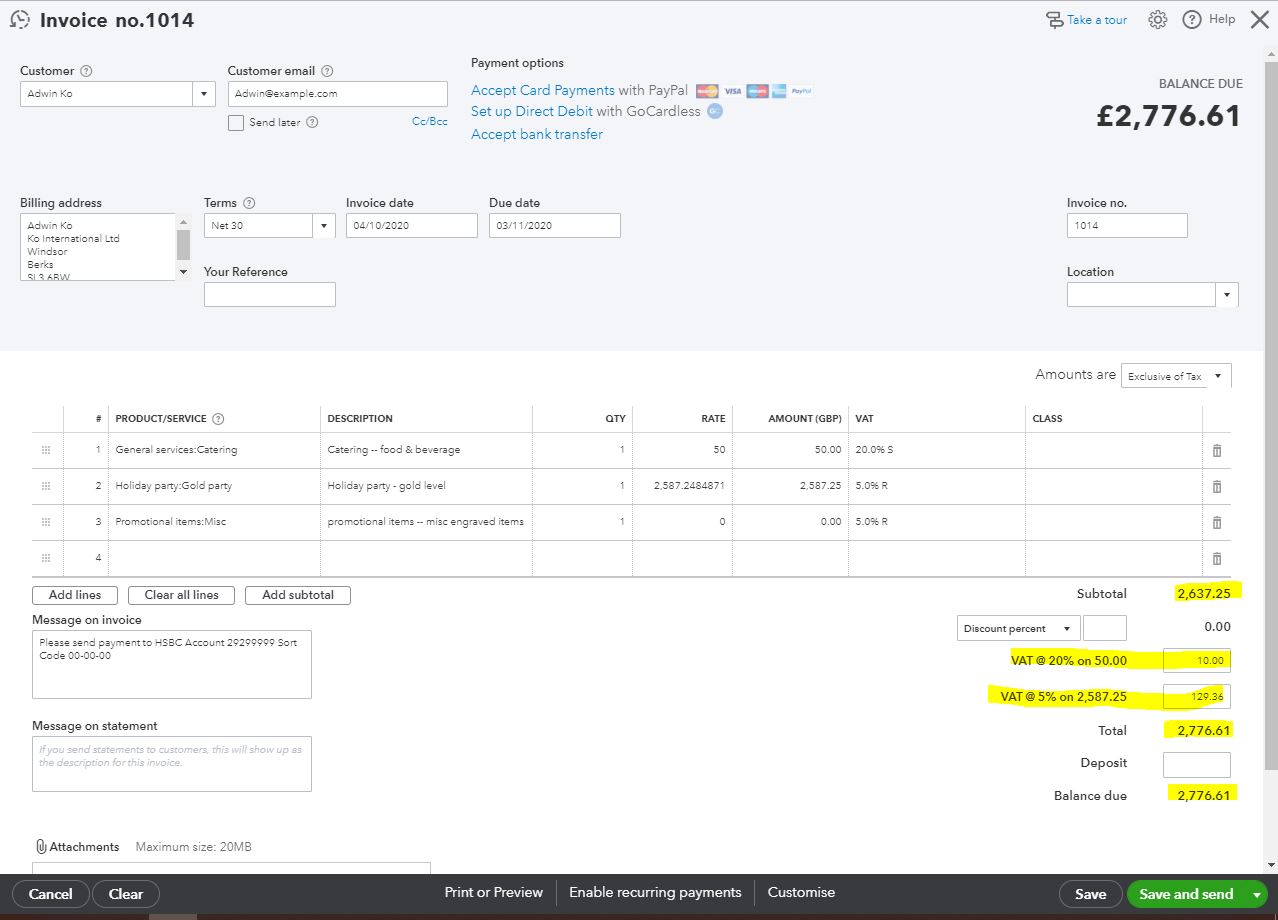Viewport: 1278px width, 920px height.
Task: Click the billing address scrollbar
Action: [x=183, y=246]
